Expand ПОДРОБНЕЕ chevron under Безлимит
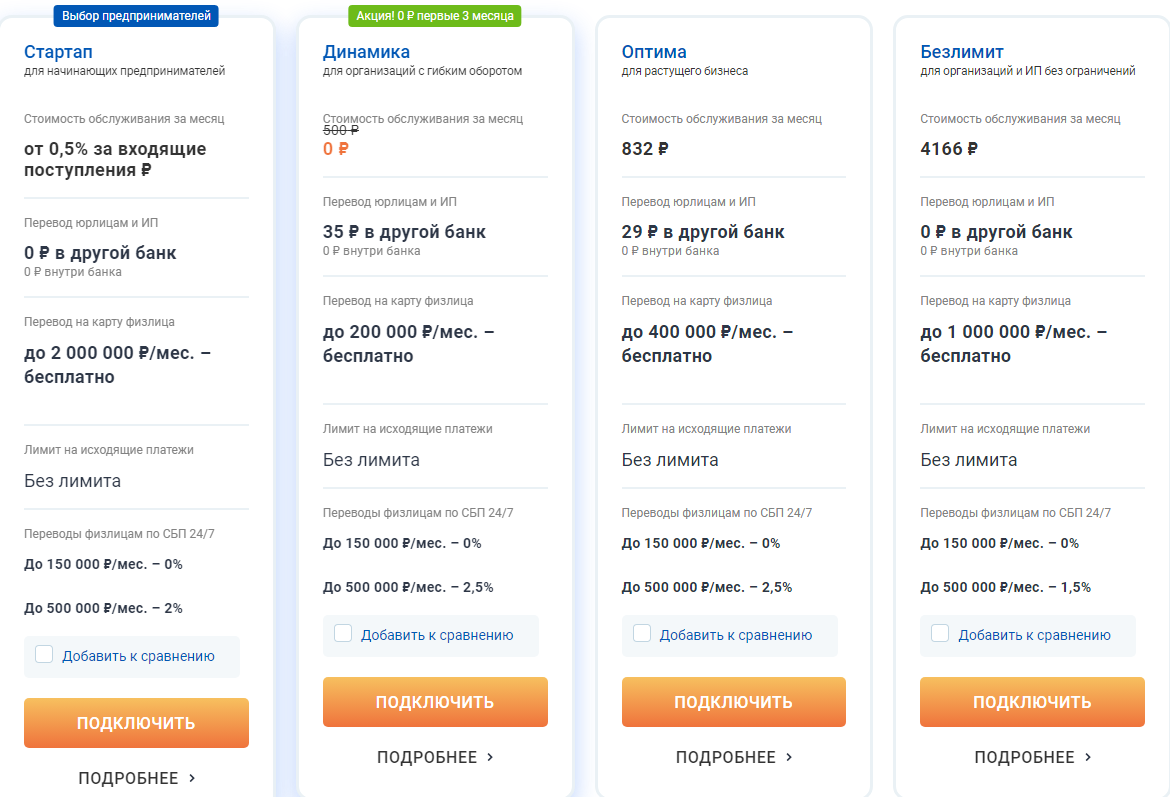The height and width of the screenshot is (797, 1170). point(1088,757)
